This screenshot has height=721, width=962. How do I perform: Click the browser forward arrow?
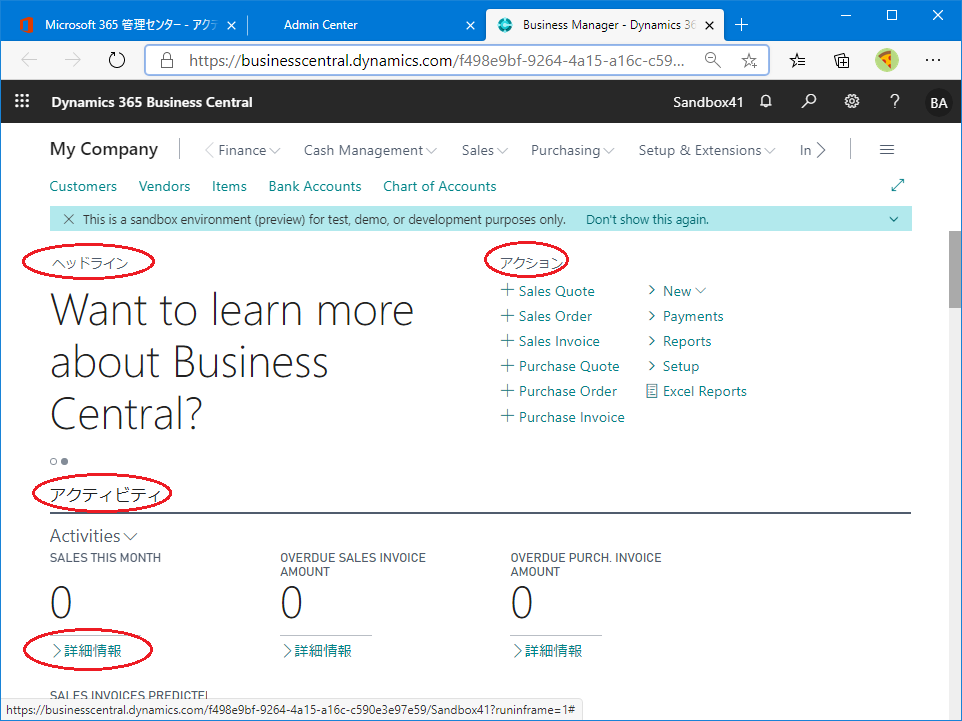[72, 60]
